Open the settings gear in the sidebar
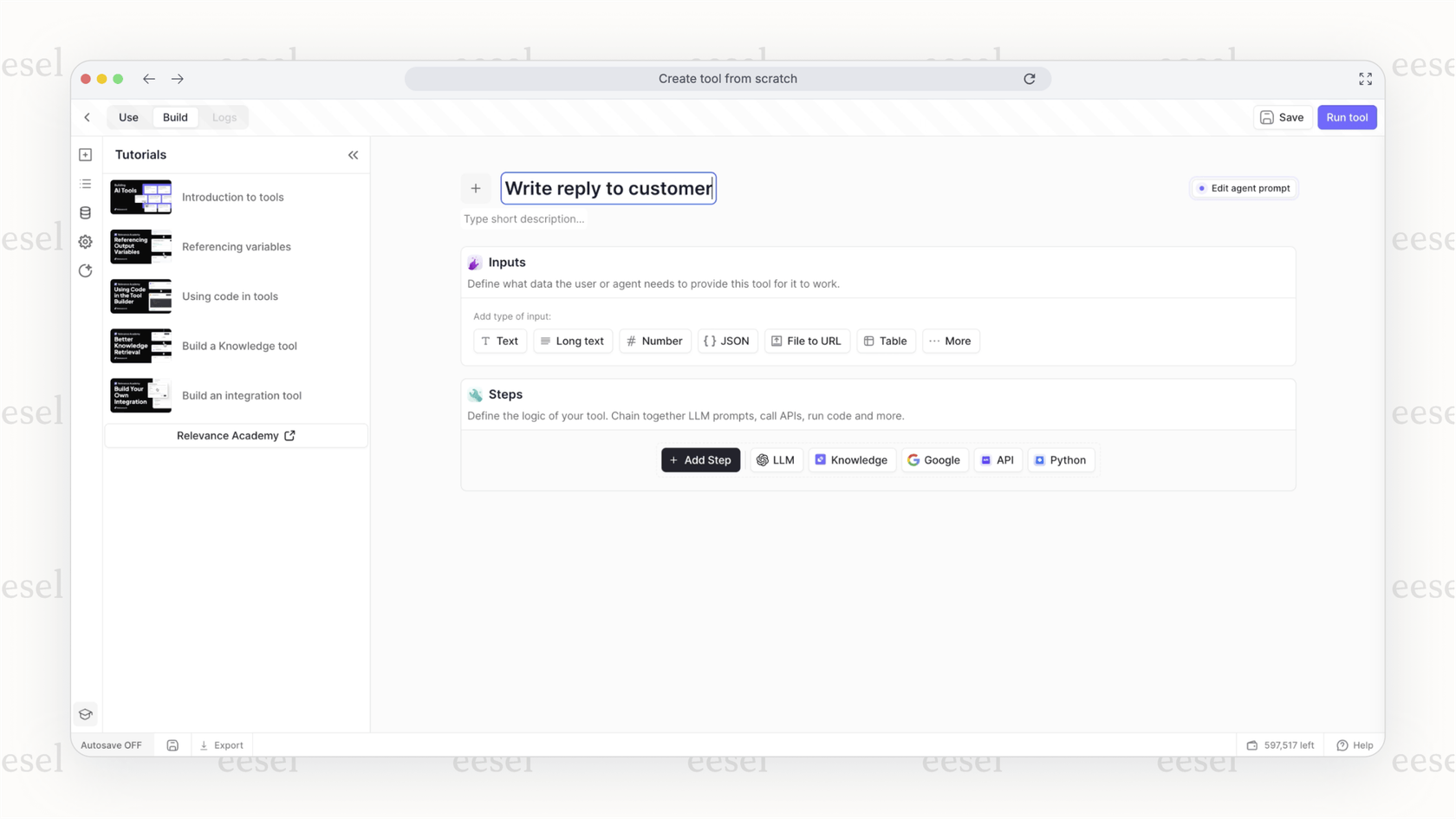Image resolution: width=1456 pixels, height=819 pixels. click(x=85, y=242)
